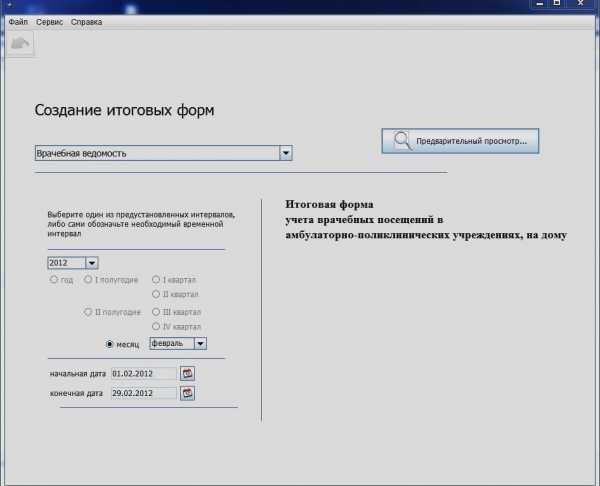This screenshot has width=600, height=486.
Task: Select the I полугодие radio button
Action: tap(88, 280)
